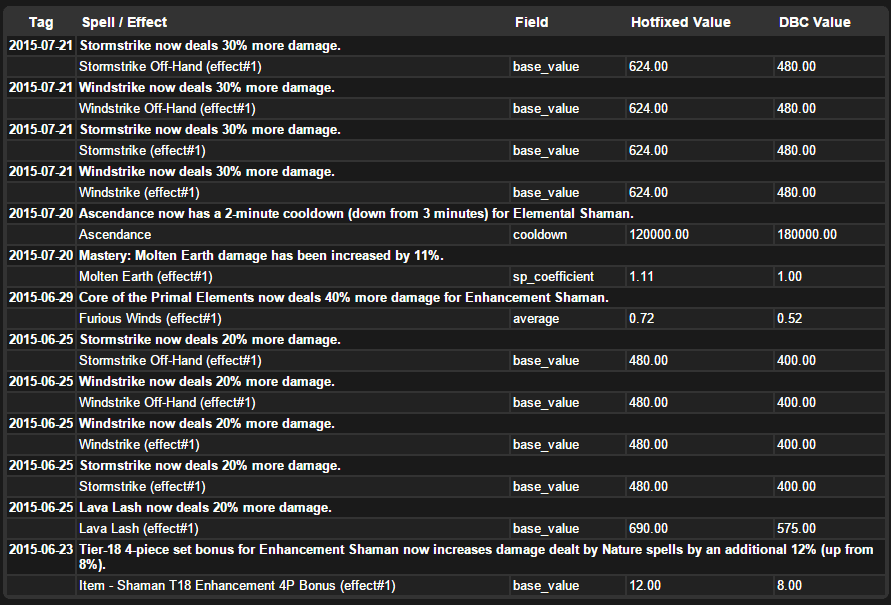891x605 pixels.
Task: Select Stormstrike Off-Hand (effect#1) with DBC value 400.00
Action: [x=170, y=361]
